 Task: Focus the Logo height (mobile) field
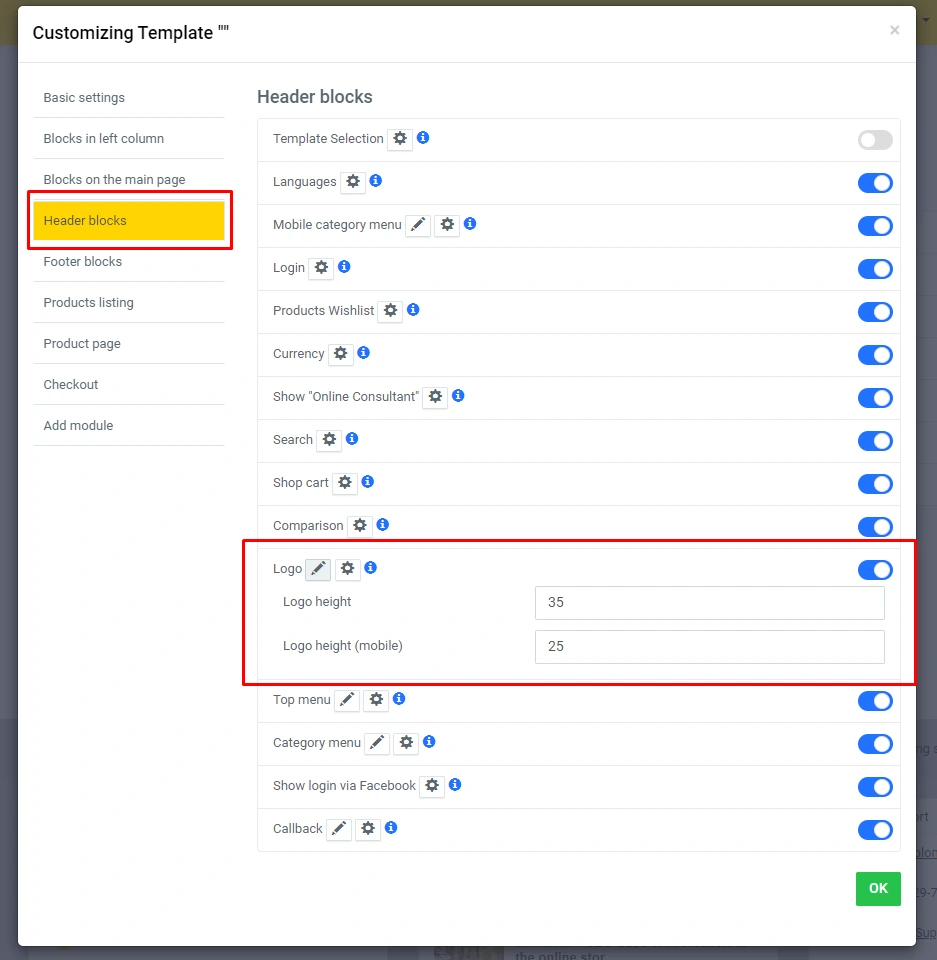pos(709,647)
